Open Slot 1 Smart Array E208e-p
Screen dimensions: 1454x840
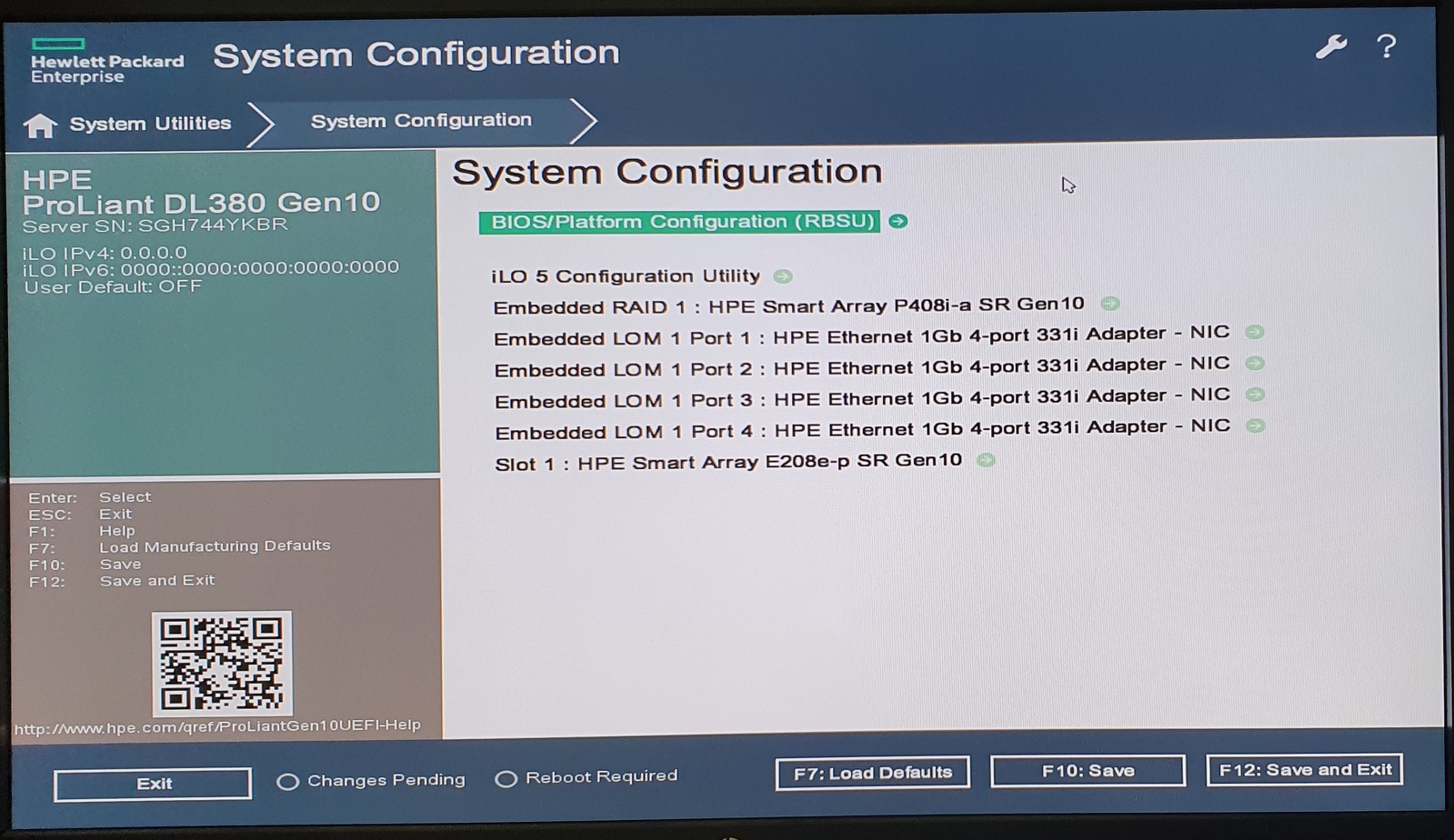728,462
